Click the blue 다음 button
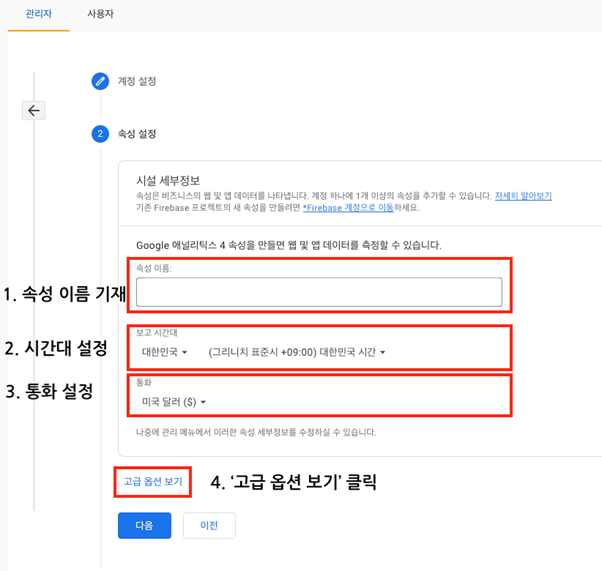602x571 pixels. [x=144, y=525]
